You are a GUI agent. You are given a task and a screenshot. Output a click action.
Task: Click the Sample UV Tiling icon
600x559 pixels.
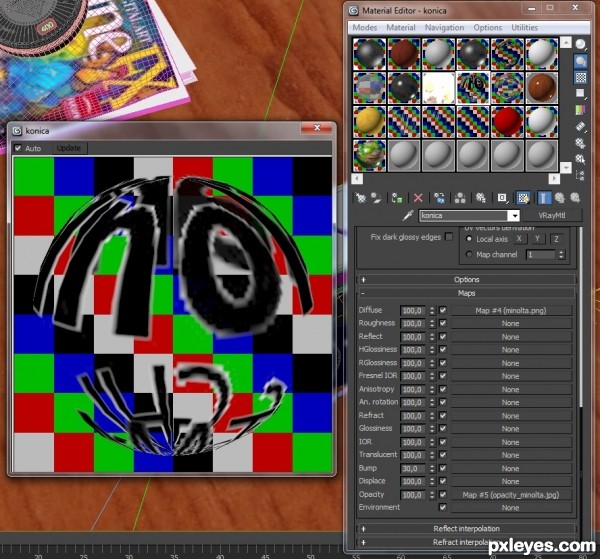click(x=580, y=94)
